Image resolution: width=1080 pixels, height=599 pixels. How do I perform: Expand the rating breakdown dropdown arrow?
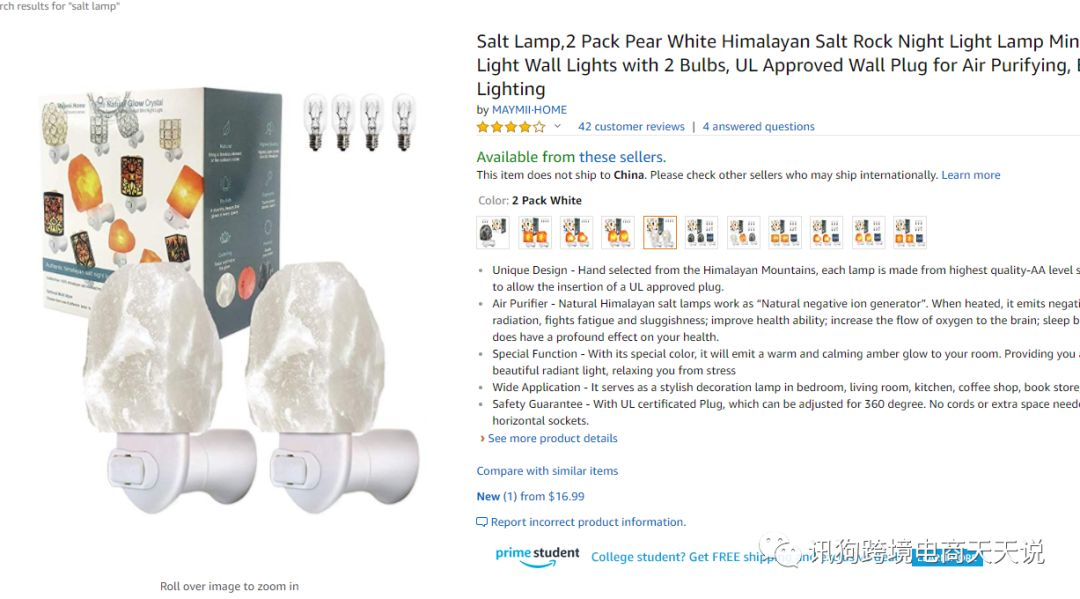[557, 127]
